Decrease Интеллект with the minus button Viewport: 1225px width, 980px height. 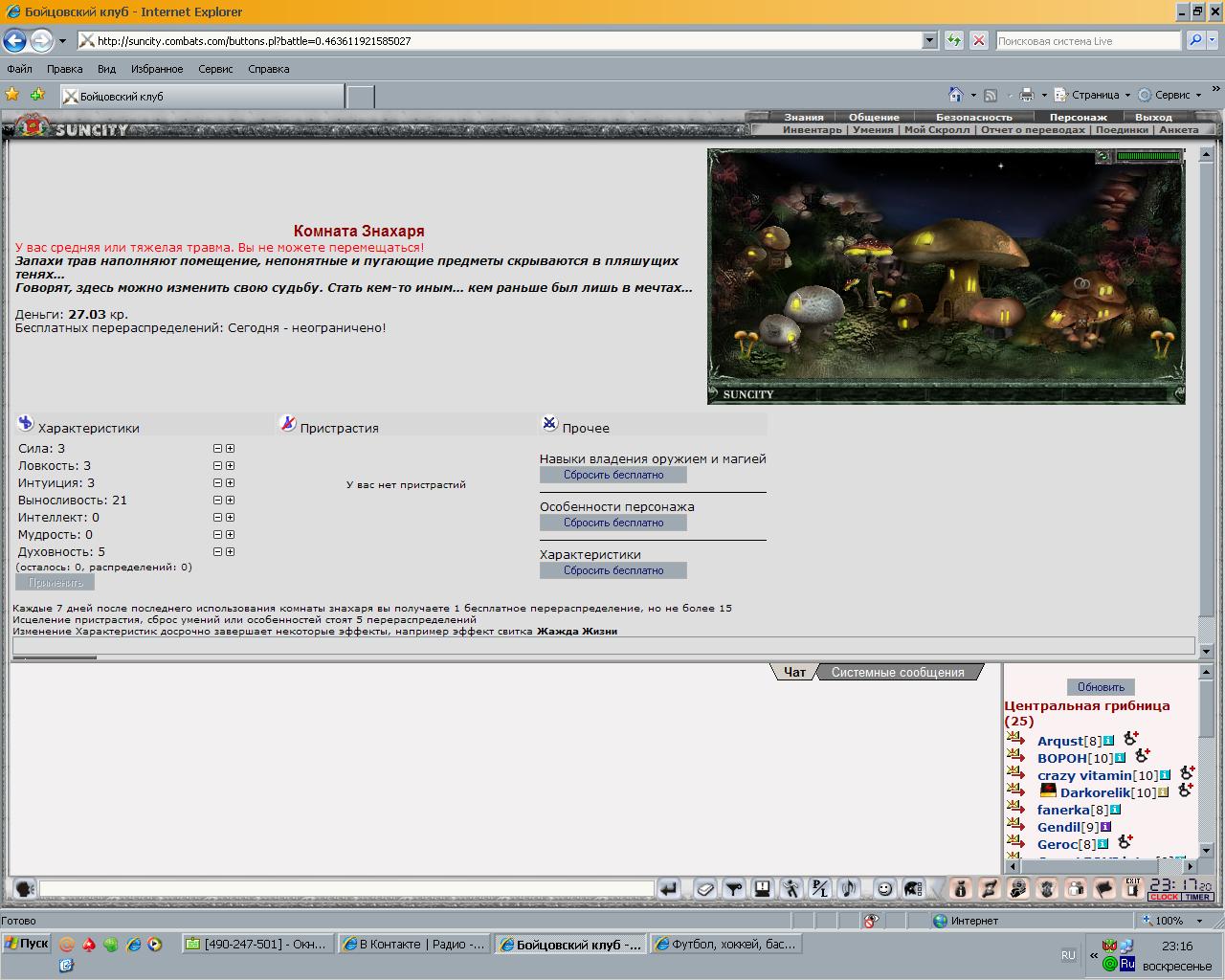tap(217, 517)
